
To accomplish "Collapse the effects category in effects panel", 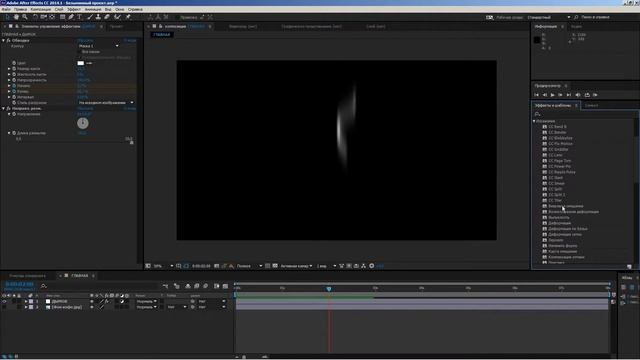I will 534,121.
